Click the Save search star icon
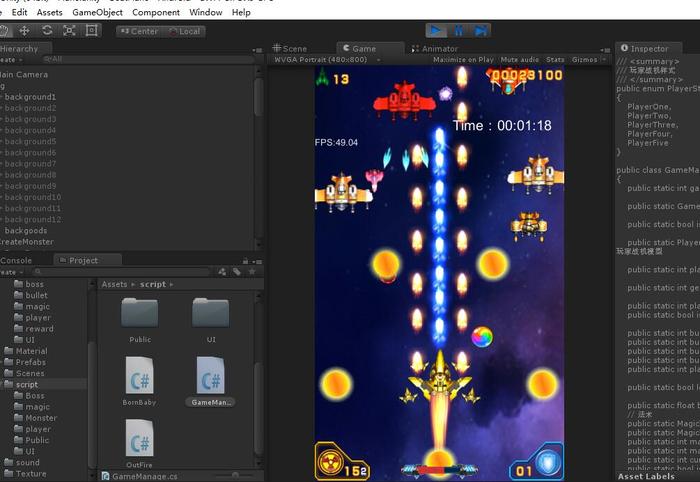The height and width of the screenshot is (482, 700). coord(251,272)
